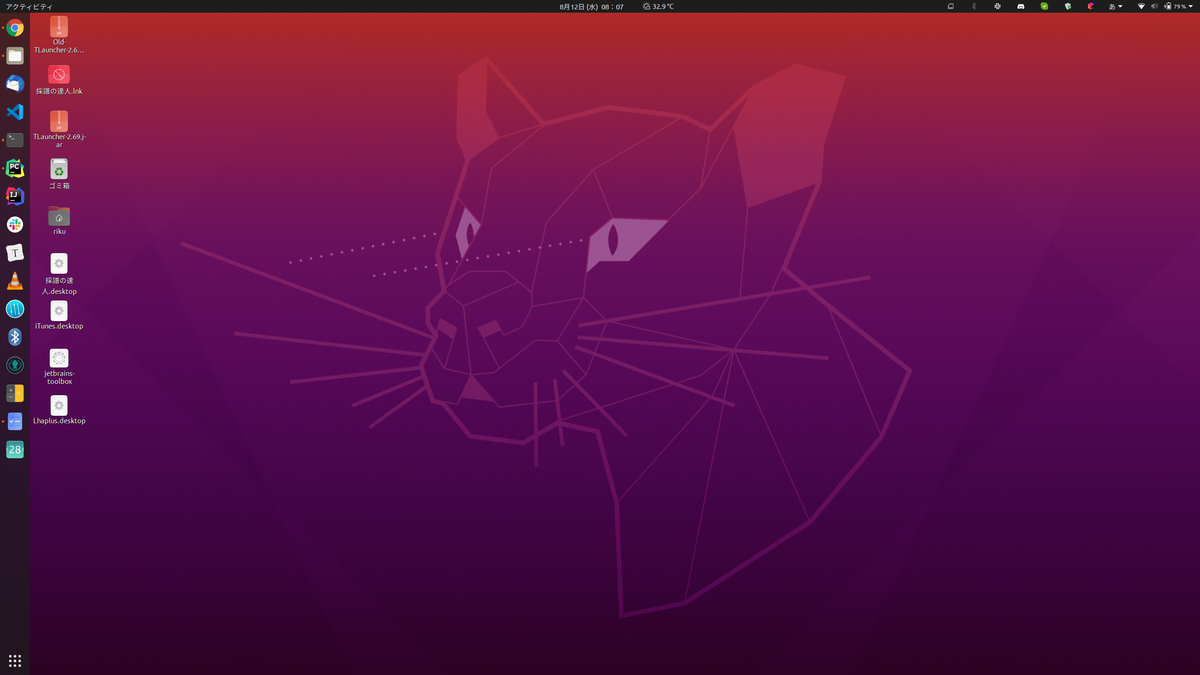Select 採譜の達人.lnk desktop file
This screenshot has height=675, width=1200.
point(59,80)
